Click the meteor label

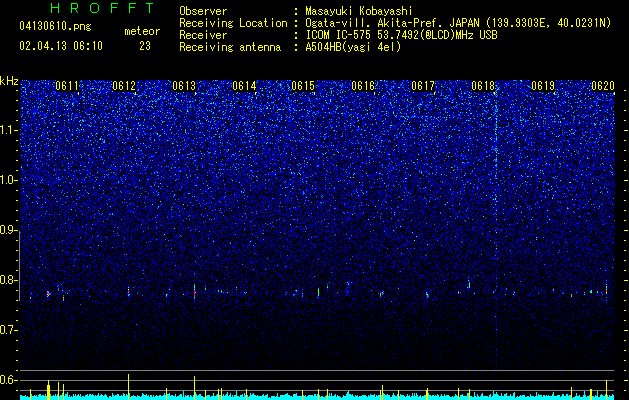(142, 31)
